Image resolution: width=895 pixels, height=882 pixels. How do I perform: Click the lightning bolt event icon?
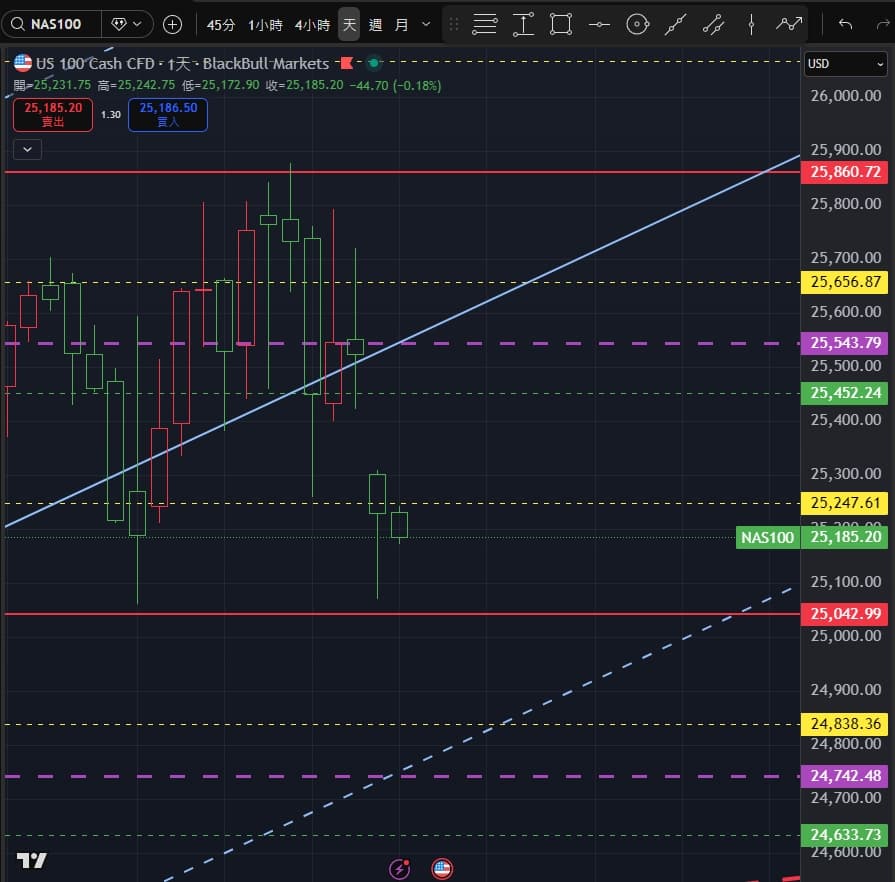(x=399, y=869)
